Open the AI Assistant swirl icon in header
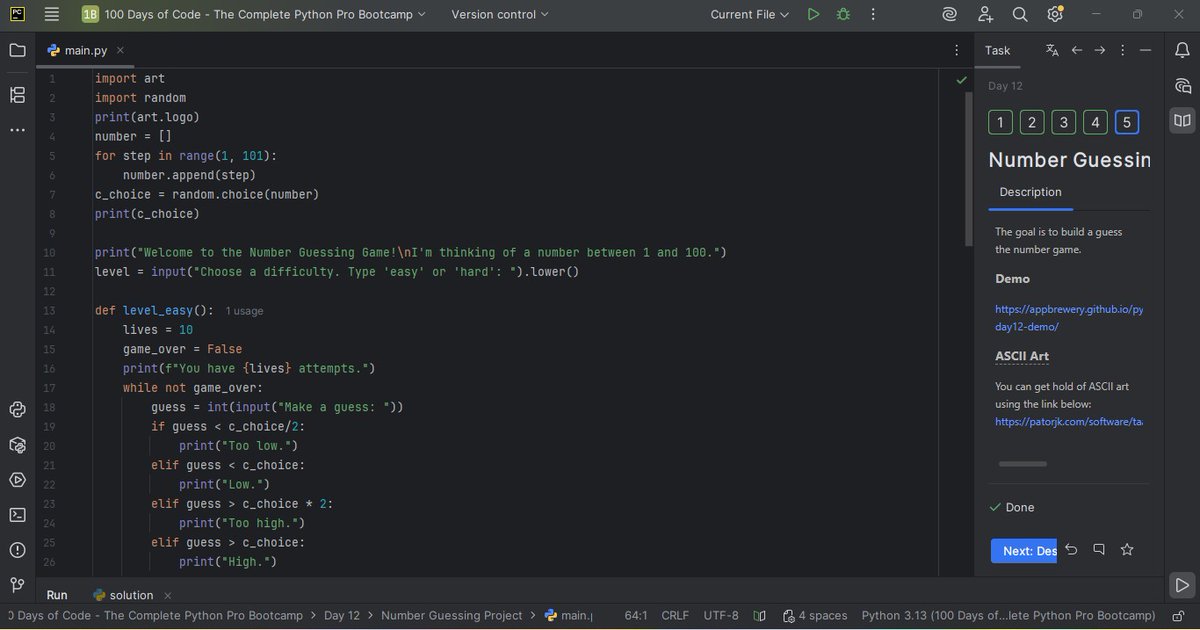This screenshot has height=630, width=1200. (x=950, y=14)
